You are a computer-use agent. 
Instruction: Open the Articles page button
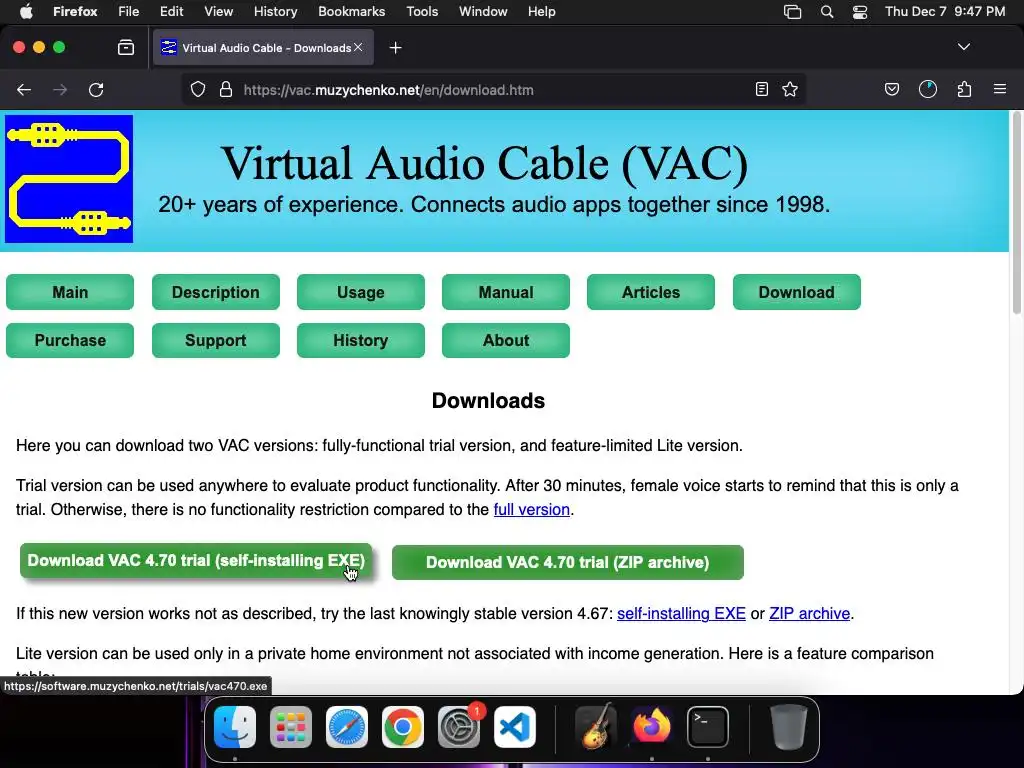click(x=651, y=292)
